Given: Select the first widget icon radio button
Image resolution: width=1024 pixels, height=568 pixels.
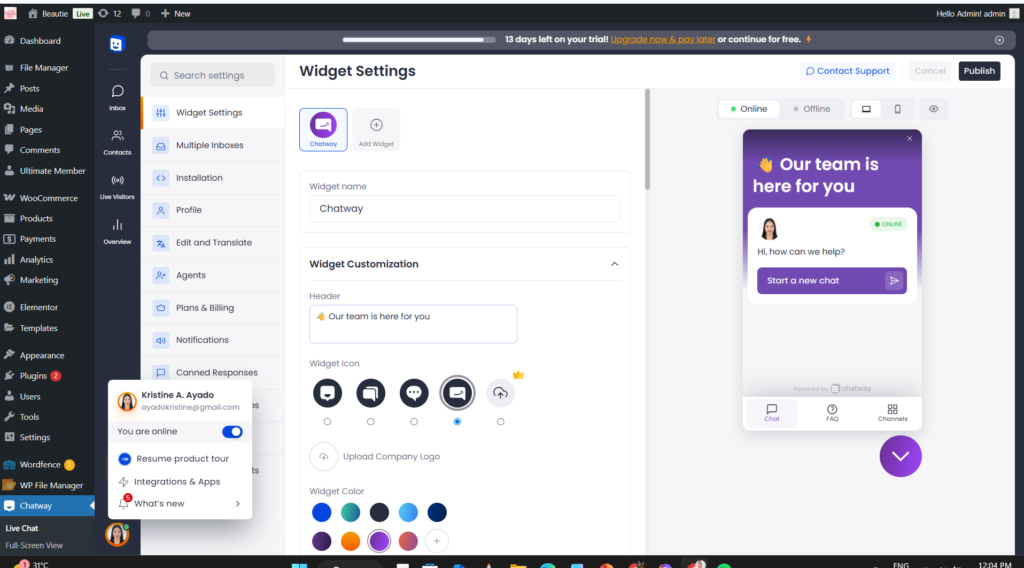Looking at the screenshot, I should click(x=327, y=422).
